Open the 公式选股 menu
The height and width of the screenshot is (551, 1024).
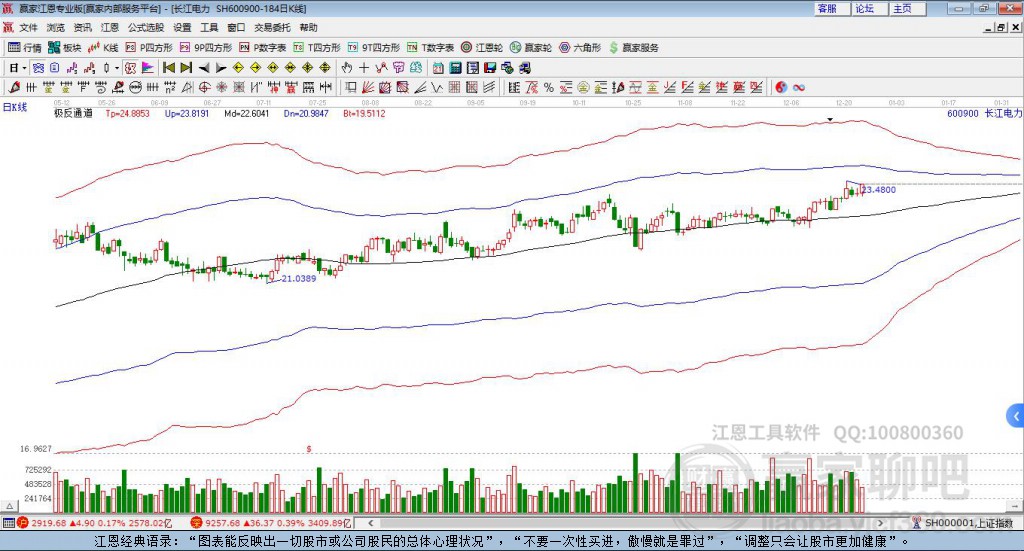pyautogui.click(x=146, y=27)
